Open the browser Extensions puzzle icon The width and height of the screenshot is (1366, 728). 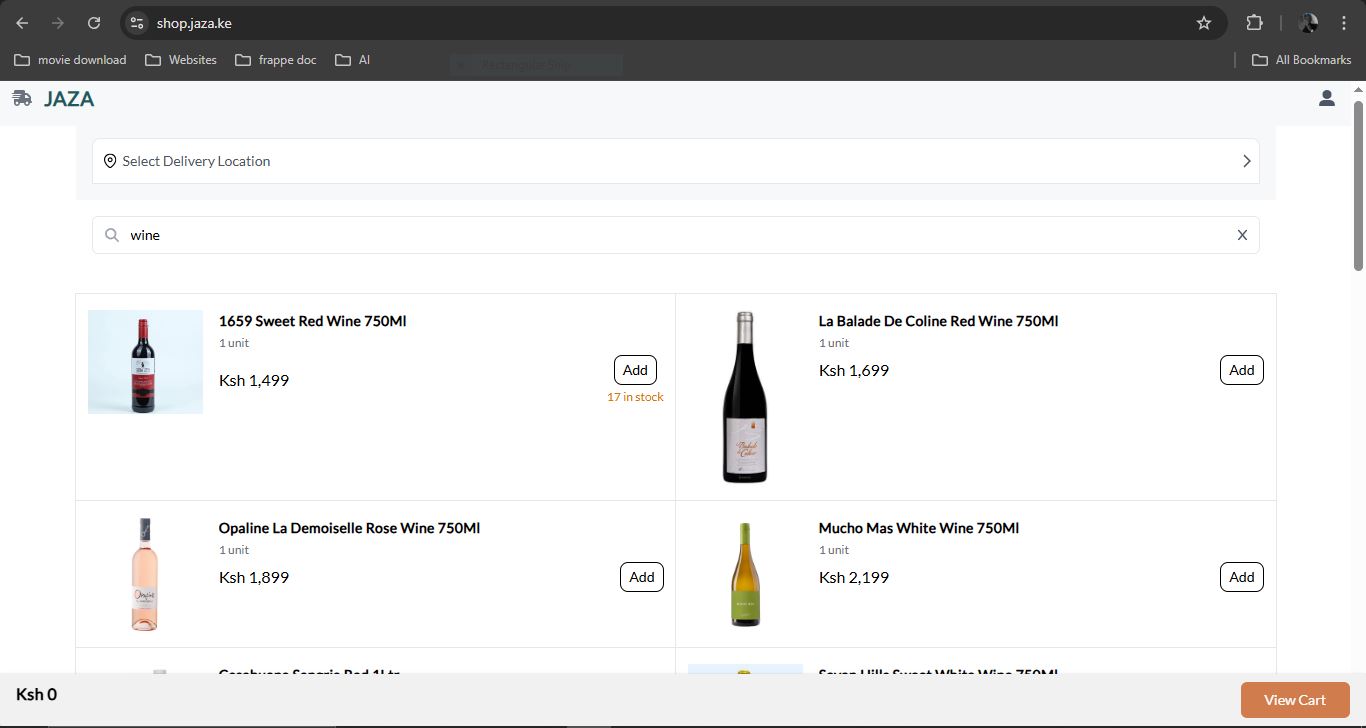pyautogui.click(x=1254, y=23)
